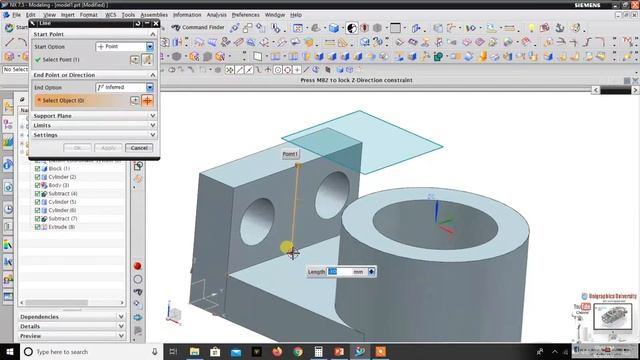The width and height of the screenshot is (640, 360).
Task: Open the Preferences menu
Action: click(x=246, y=15)
